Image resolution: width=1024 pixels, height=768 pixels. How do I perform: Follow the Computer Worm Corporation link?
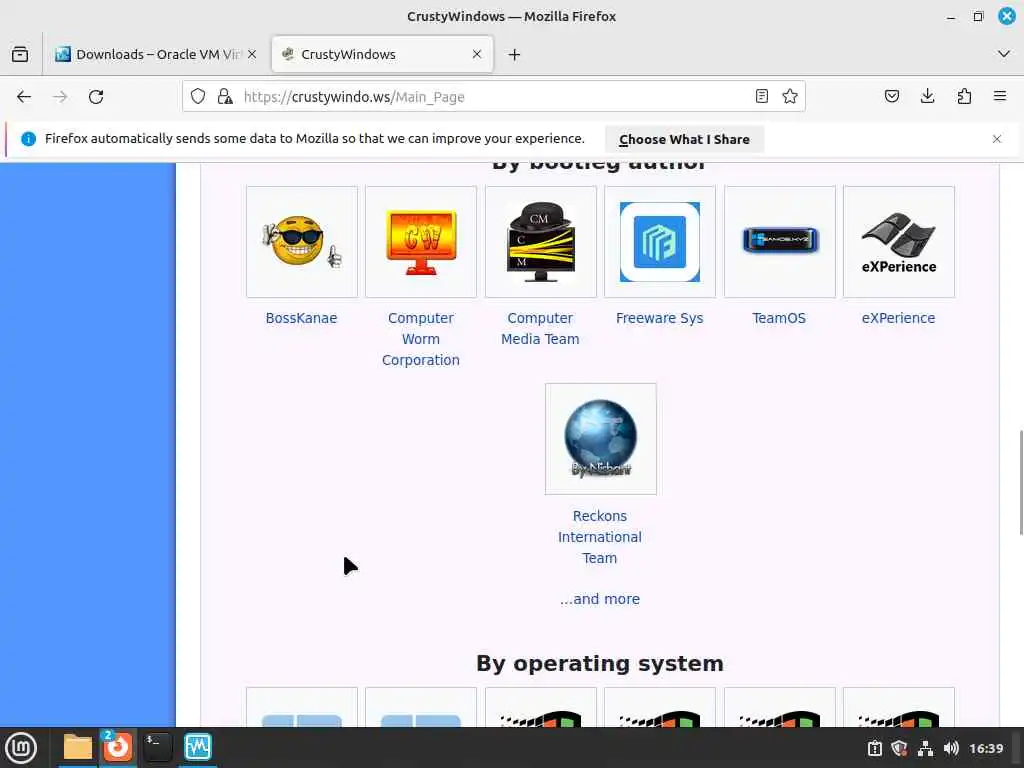click(421, 339)
